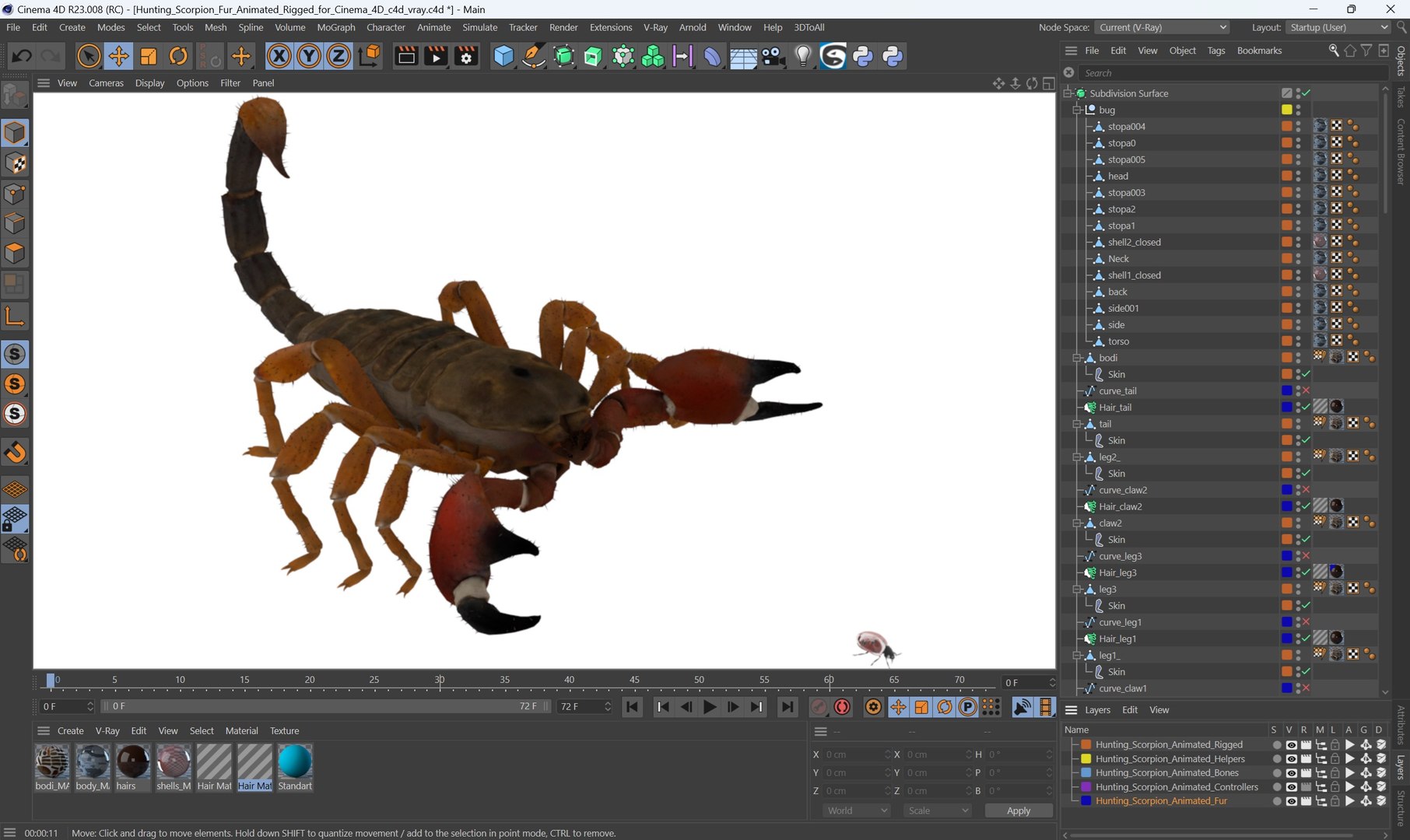Screen dimensions: 1410x840
Task: Toggle Subdivision Surface enable checkmark
Action: (1307, 93)
